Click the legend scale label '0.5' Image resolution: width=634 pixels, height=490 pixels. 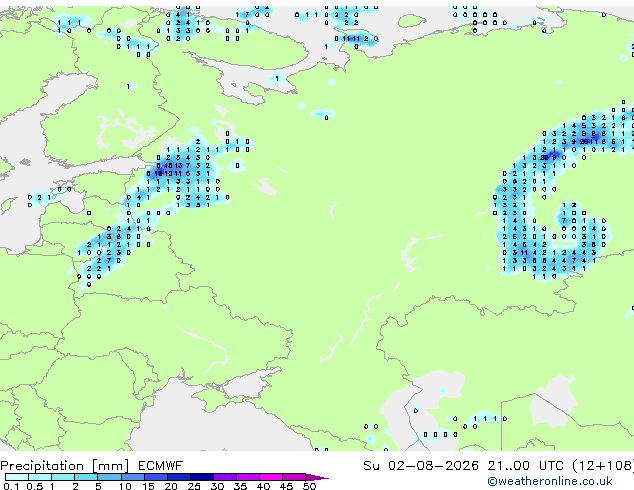click(x=35, y=486)
